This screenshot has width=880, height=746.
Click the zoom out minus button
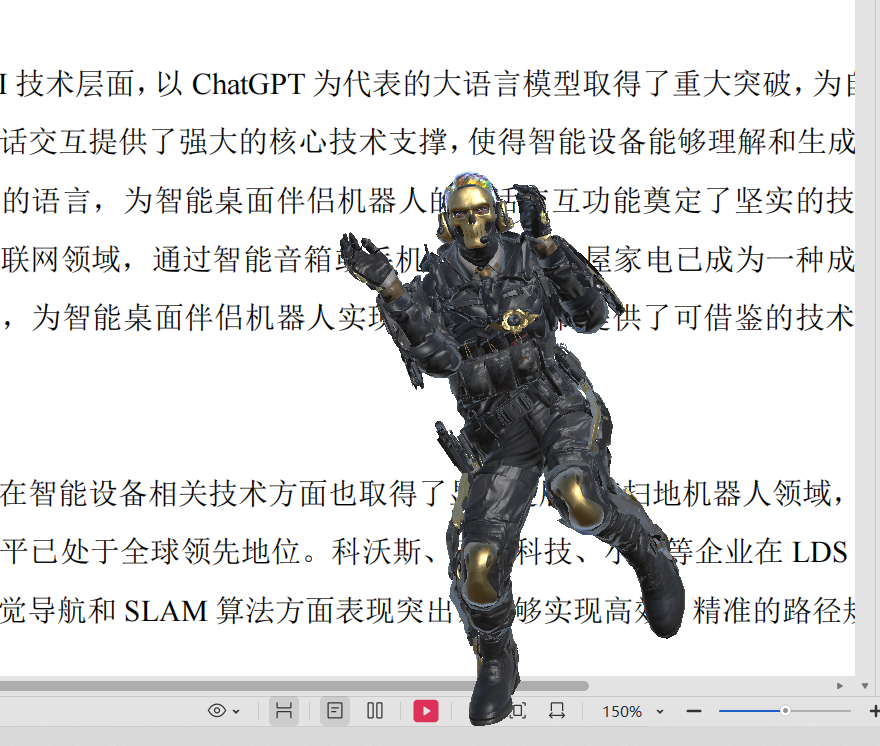694,711
